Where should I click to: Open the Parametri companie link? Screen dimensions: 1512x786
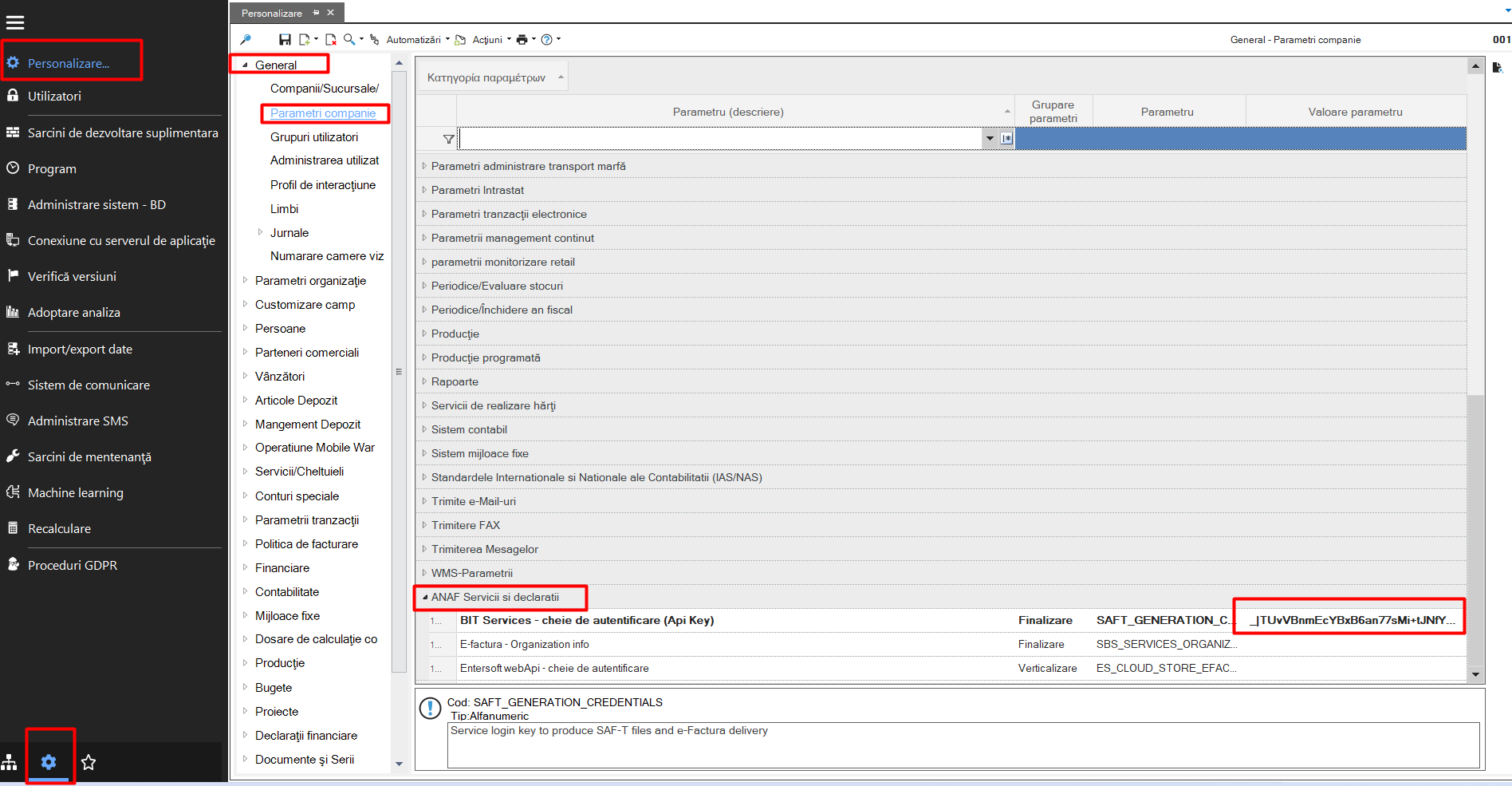[x=323, y=113]
